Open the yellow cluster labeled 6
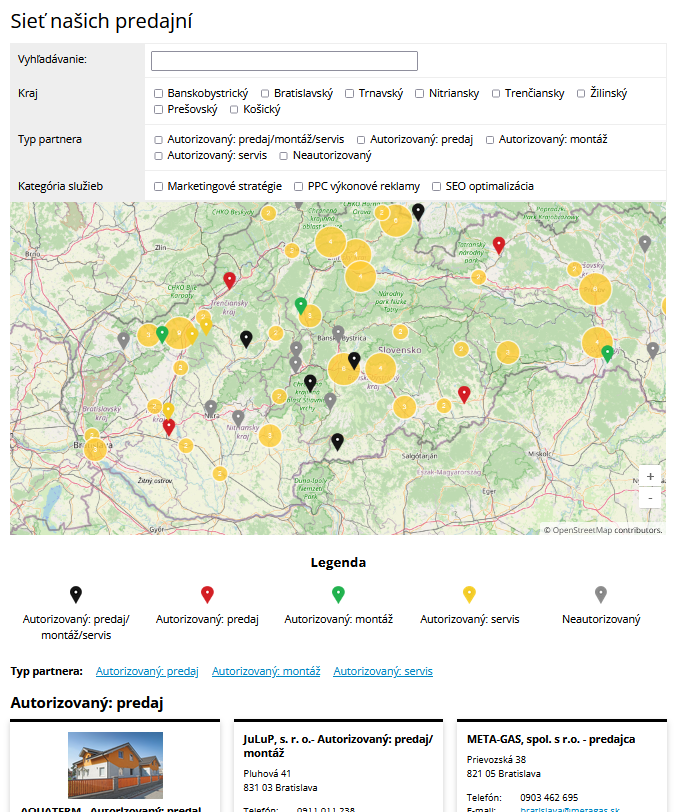 tap(396, 221)
